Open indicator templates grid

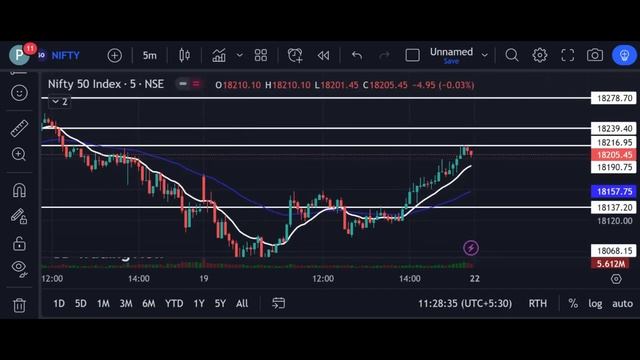click(260, 56)
